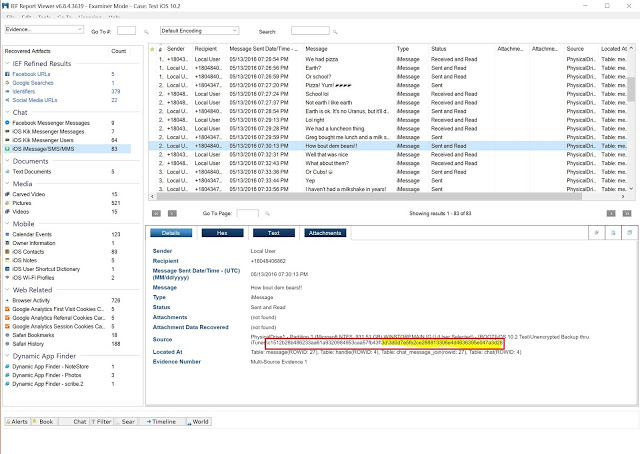Click the Safari History artifact icon
This screenshot has height=454, width=640.
[7, 344]
